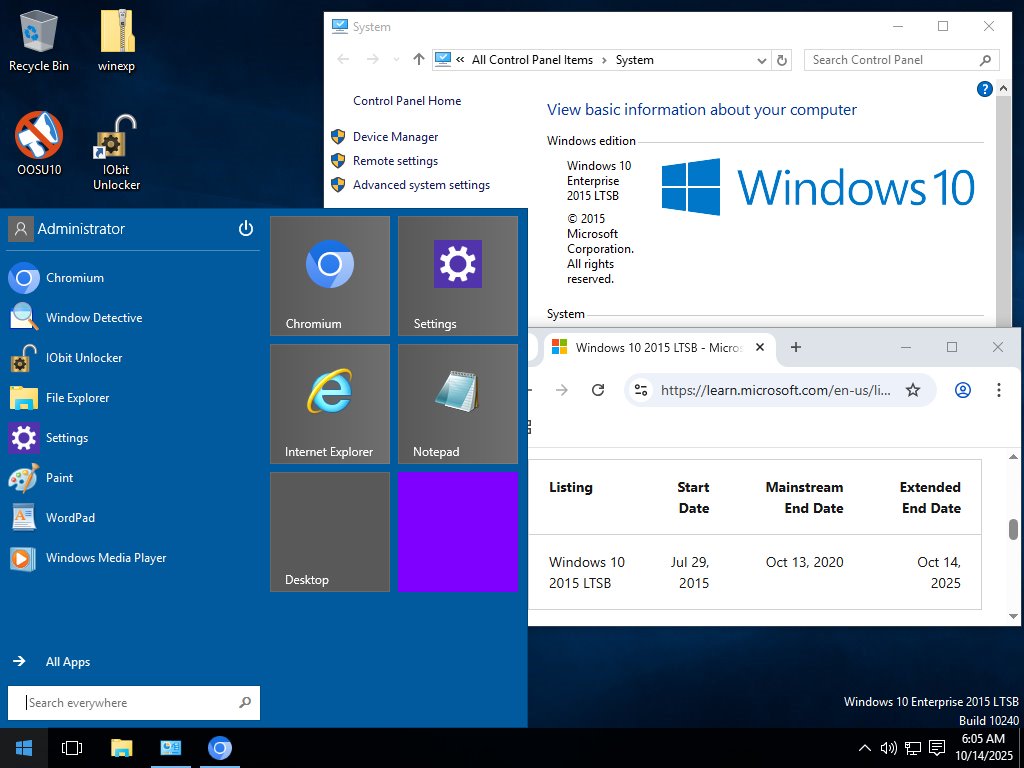Expand the address bar history dropdown
This screenshot has width=1024, height=768.
[761, 60]
